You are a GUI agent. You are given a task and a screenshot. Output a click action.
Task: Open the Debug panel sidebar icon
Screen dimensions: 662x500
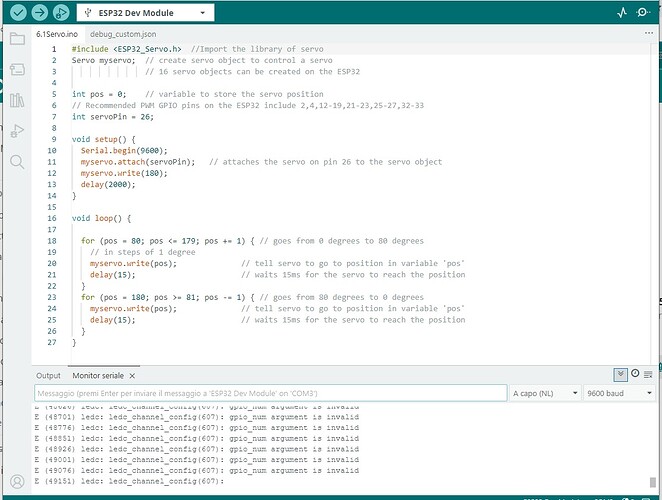tap(17, 131)
